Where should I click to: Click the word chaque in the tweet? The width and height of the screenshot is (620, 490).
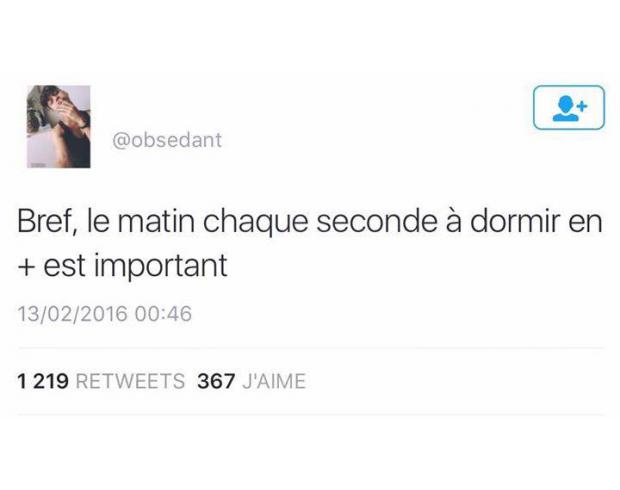pos(255,223)
